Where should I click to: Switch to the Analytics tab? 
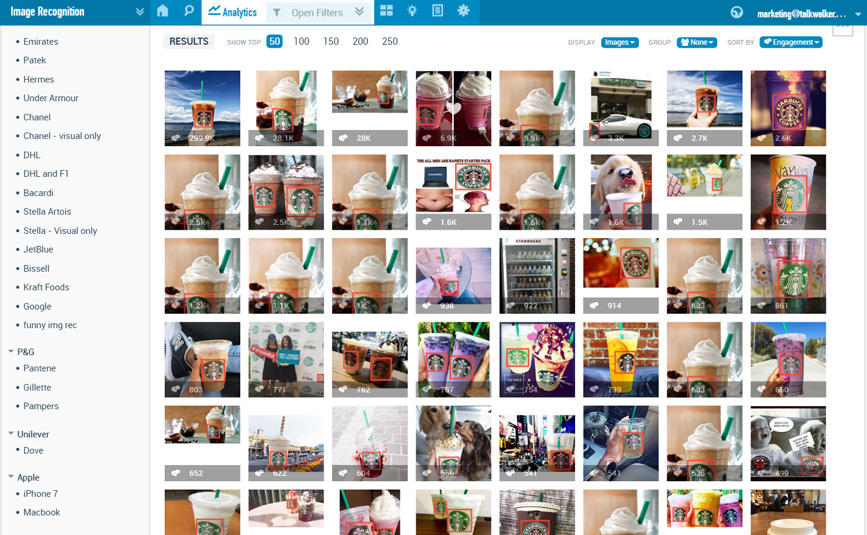[232, 12]
